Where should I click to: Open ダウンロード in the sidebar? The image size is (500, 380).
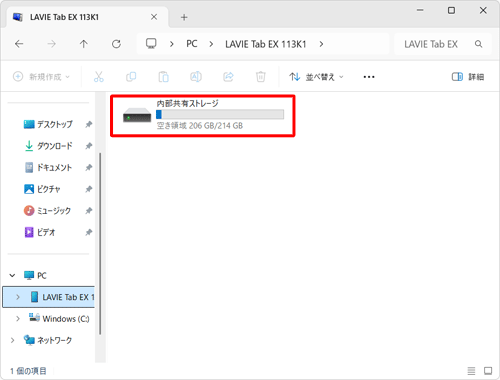tap(48, 146)
